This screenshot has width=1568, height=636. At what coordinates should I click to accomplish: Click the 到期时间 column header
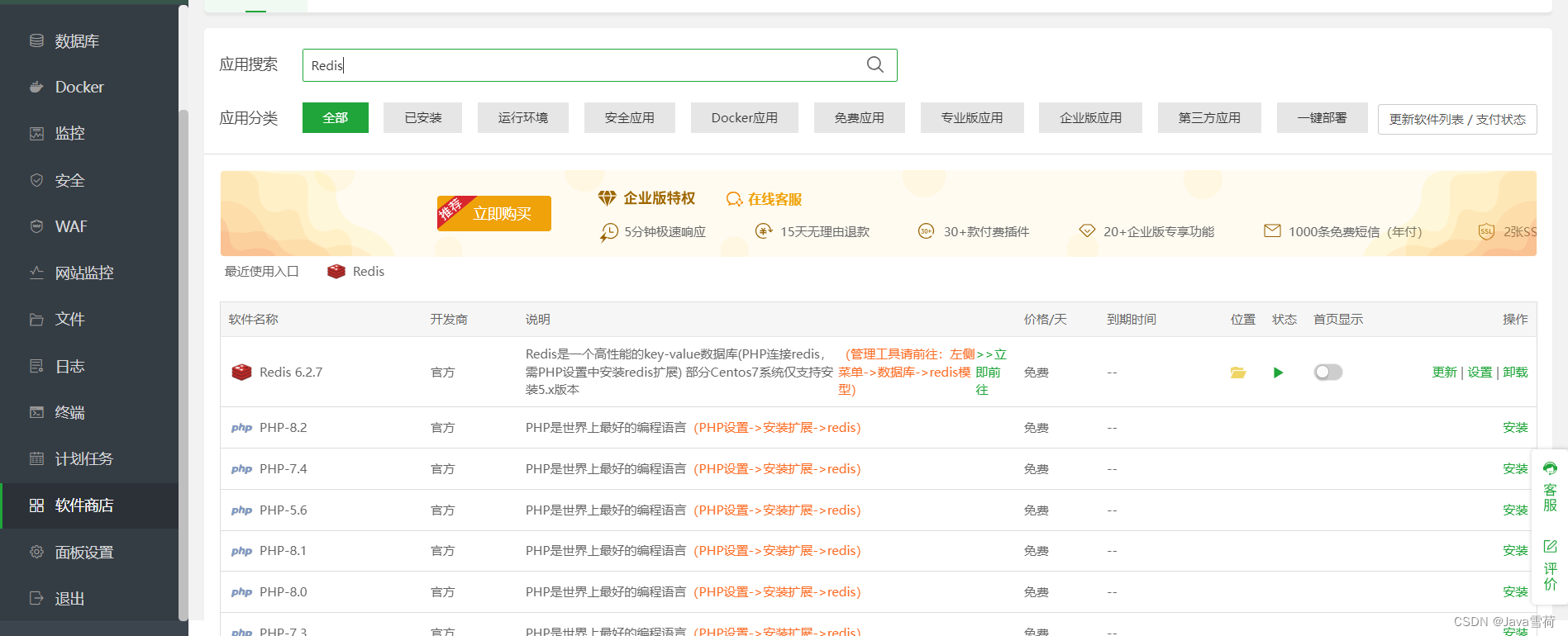click(1132, 320)
